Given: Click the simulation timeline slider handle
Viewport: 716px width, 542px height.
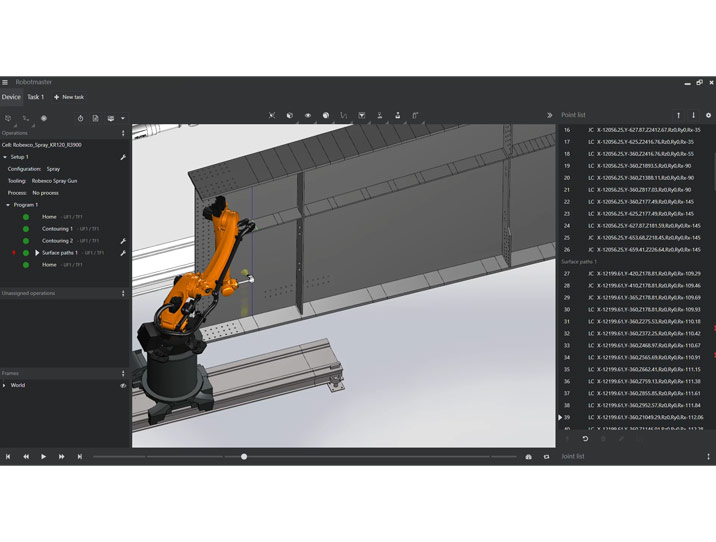Looking at the screenshot, I should [x=244, y=457].
